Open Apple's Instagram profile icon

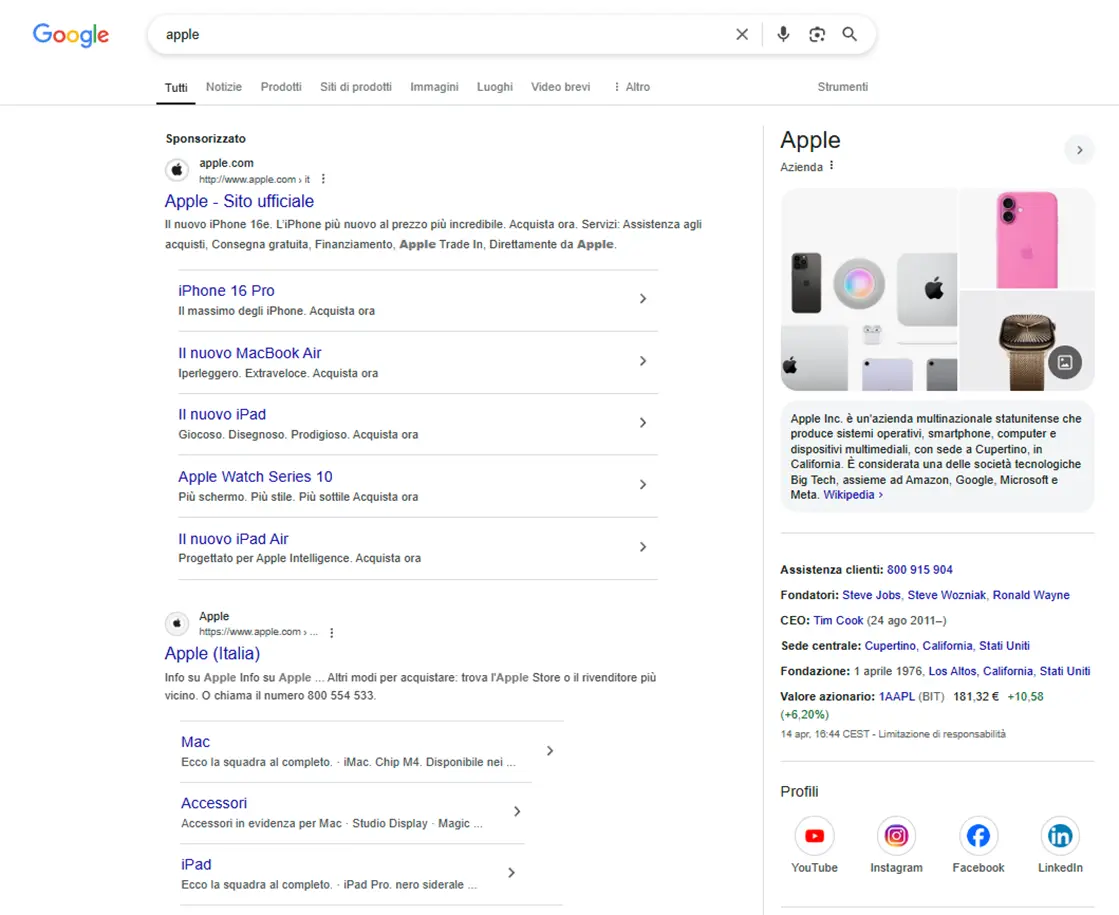point(896,836)
